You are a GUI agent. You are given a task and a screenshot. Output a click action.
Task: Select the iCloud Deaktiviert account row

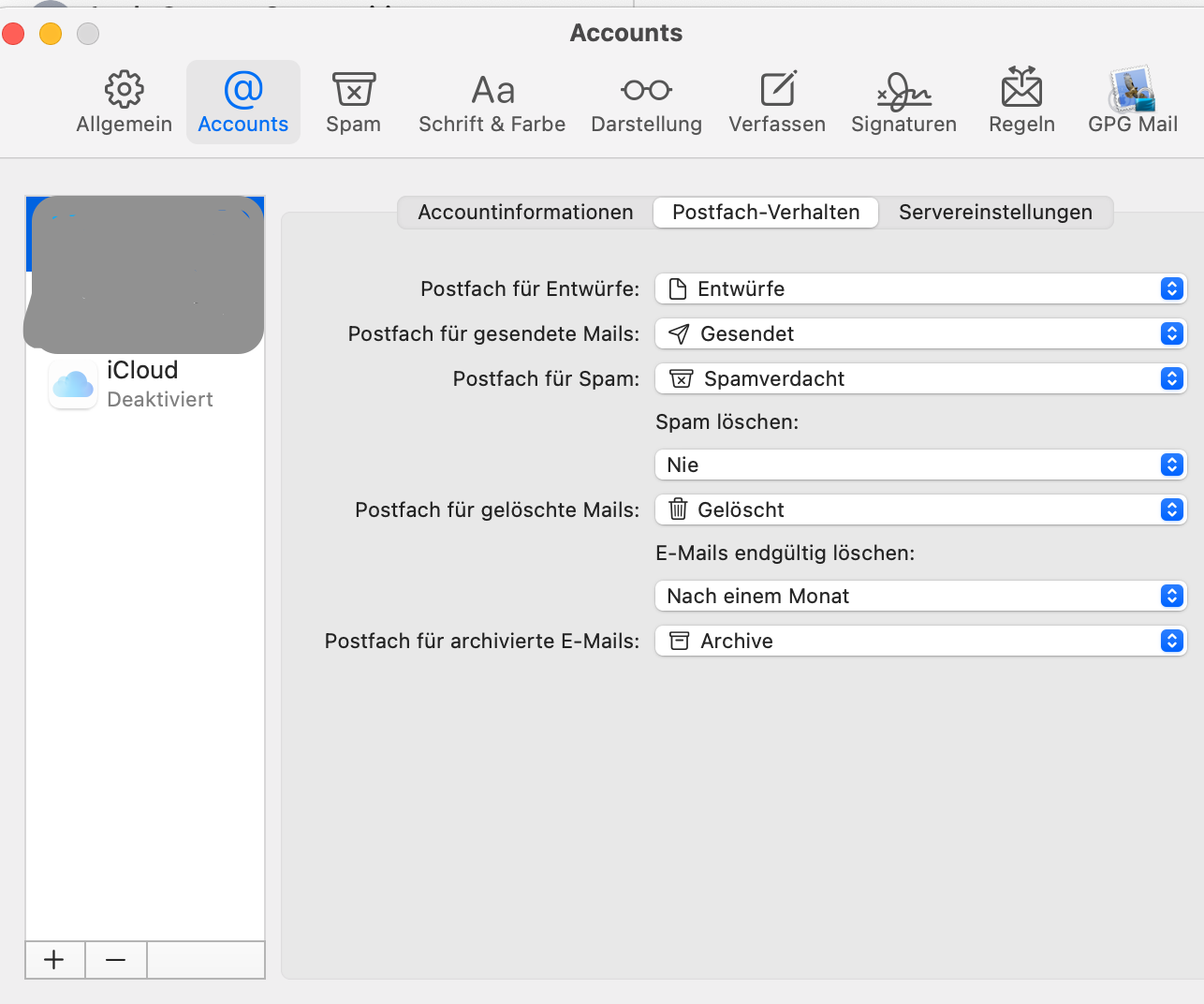click(x=145, y=384)
